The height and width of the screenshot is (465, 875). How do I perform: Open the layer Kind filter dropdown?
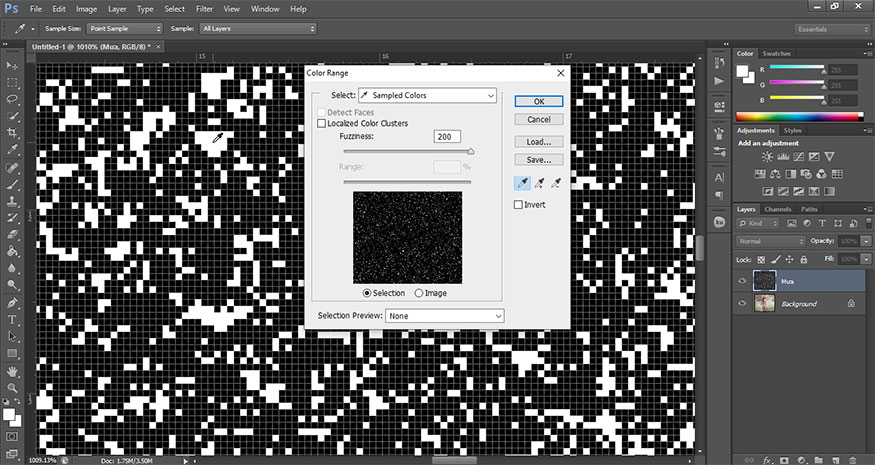coord(758,223)
